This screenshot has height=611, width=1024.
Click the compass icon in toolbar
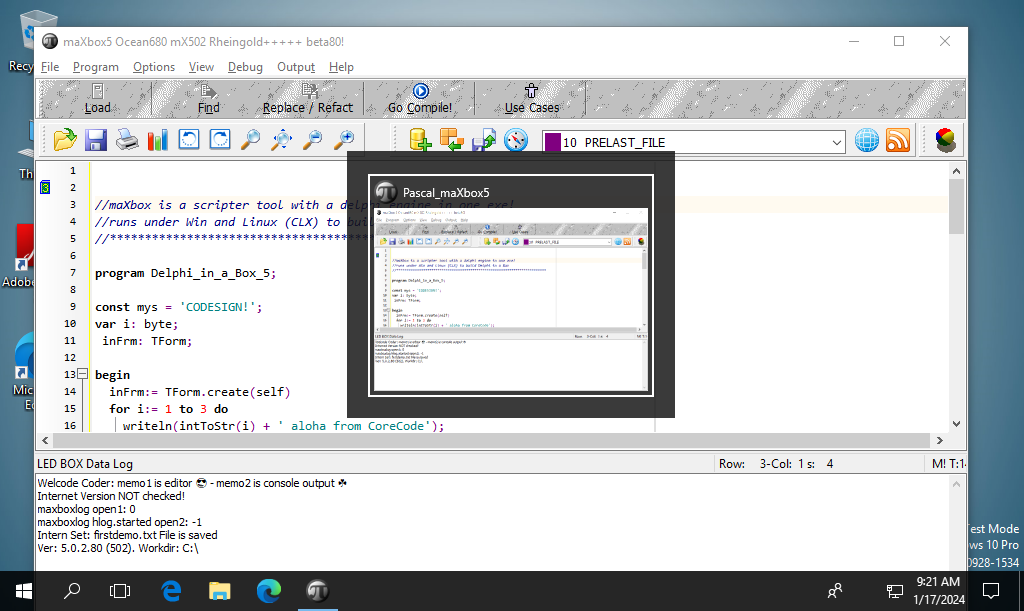tap(516, 141)
